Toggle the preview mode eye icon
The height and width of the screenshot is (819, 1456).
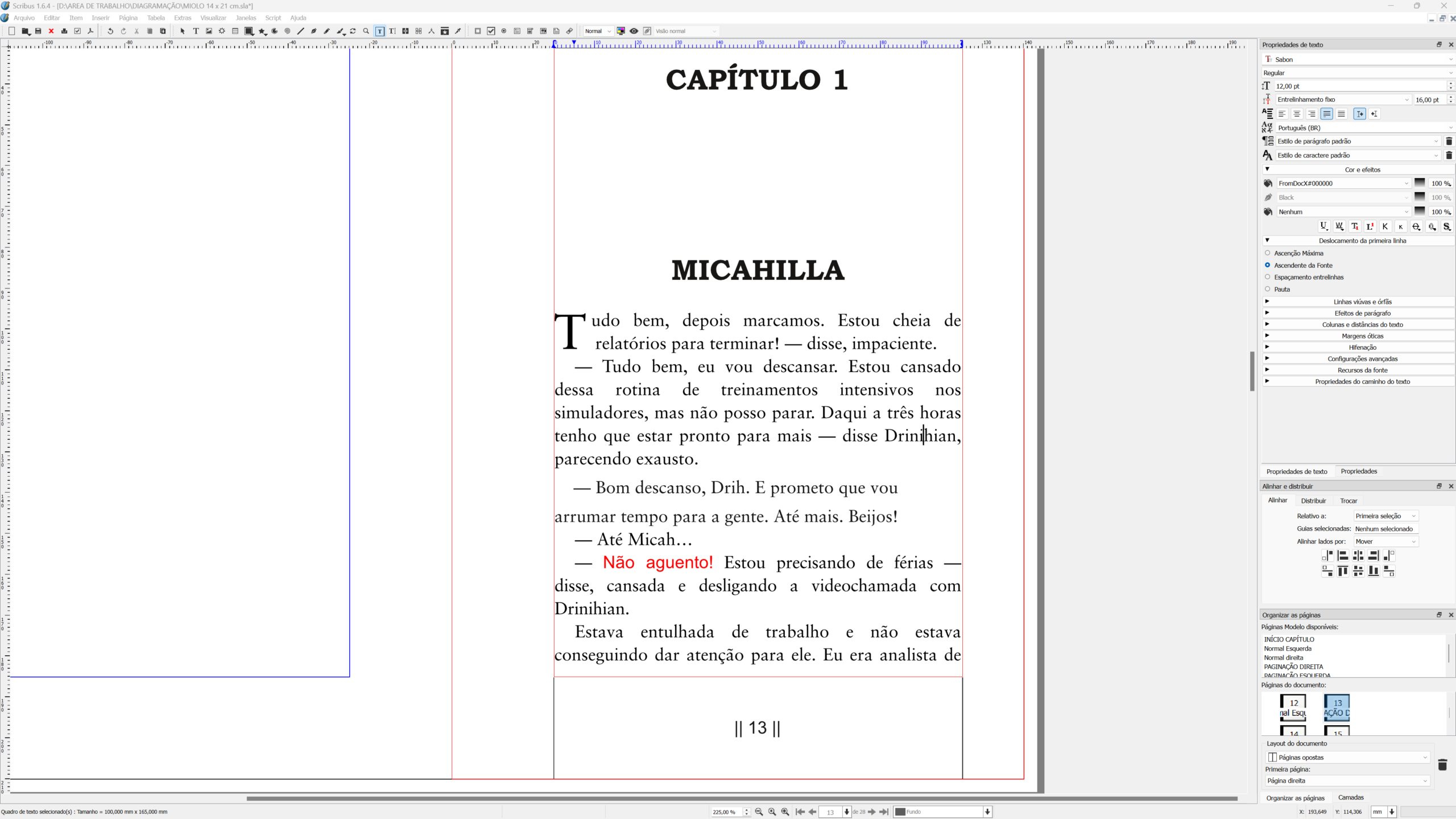coord(634,31)
